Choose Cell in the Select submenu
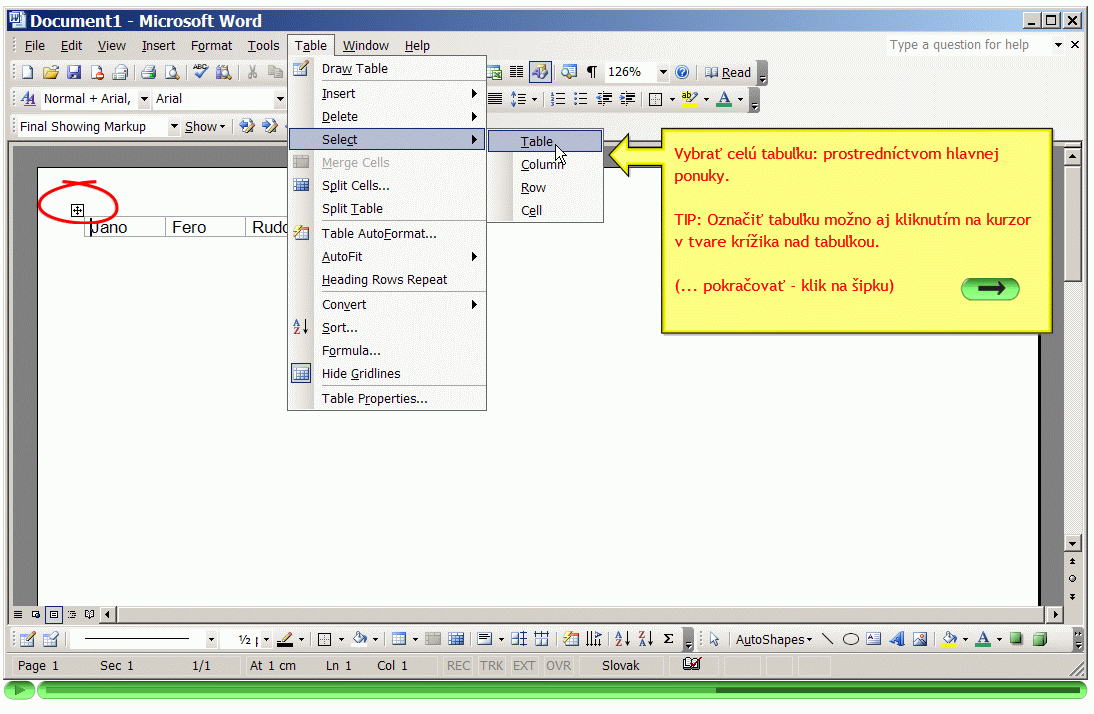Viewport: 1094px width, 714px height. point(544,211)
